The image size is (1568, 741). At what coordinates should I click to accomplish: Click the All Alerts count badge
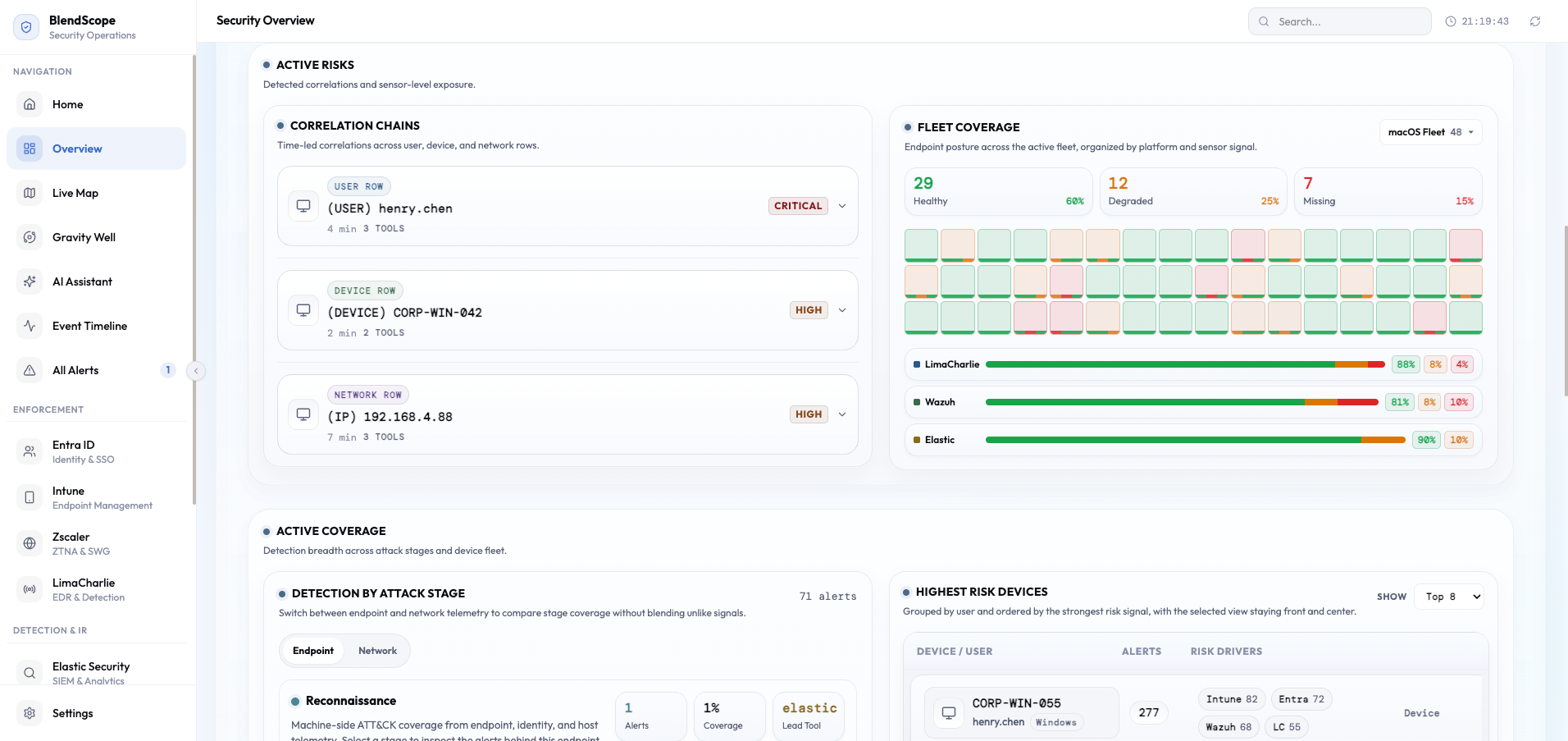pos(168,370)
